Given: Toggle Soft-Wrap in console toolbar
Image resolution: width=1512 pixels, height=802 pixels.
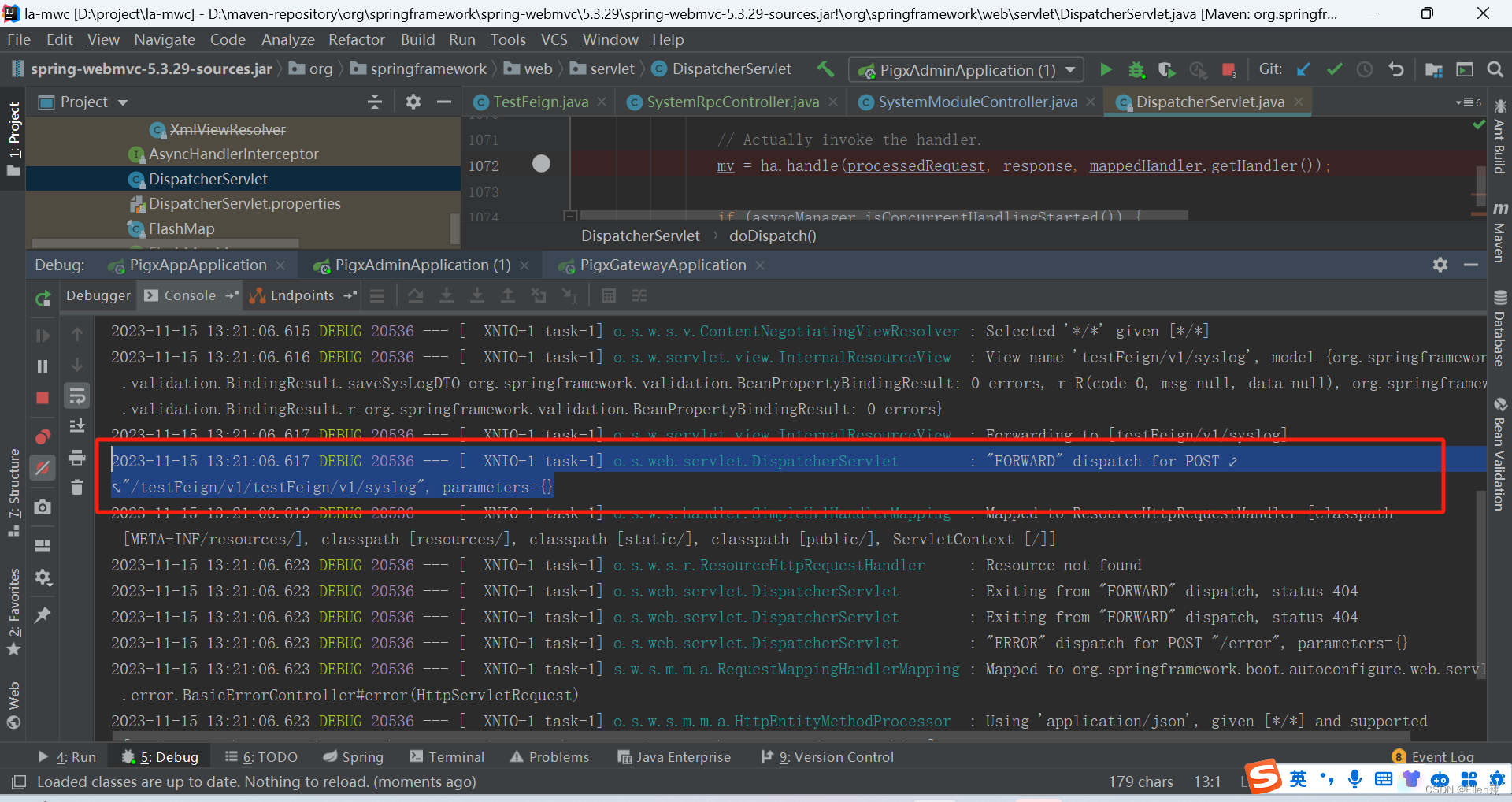Looking at the screenshot, I should [76, 395].
